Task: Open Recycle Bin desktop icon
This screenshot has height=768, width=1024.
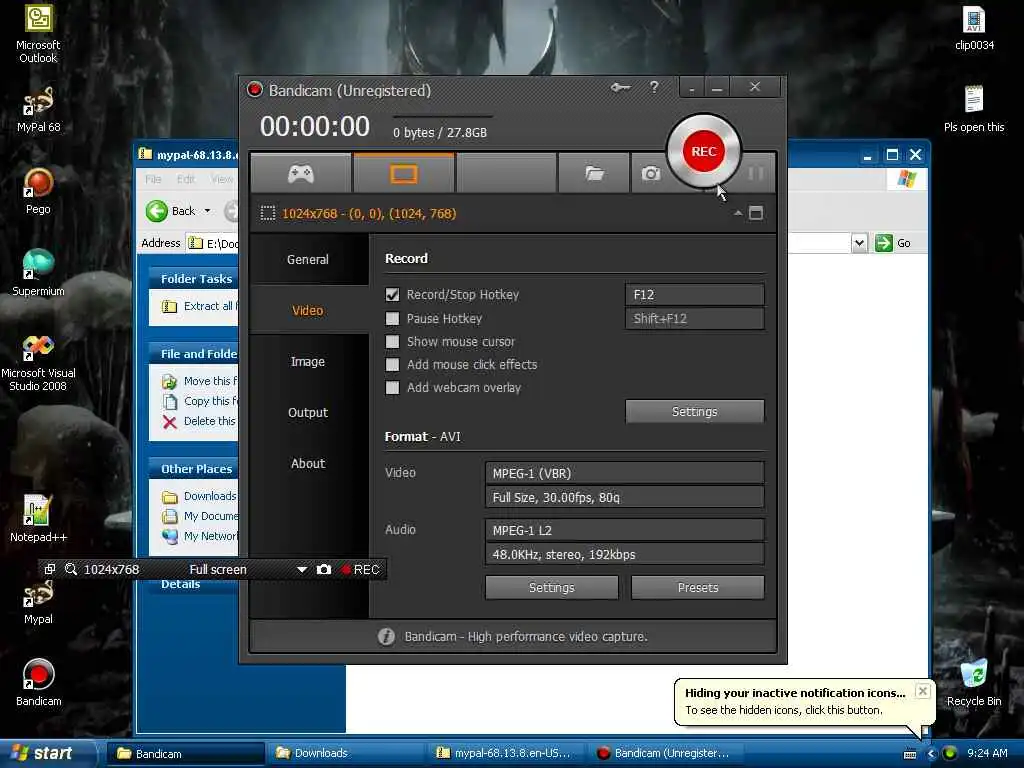Action: [974, 682]
